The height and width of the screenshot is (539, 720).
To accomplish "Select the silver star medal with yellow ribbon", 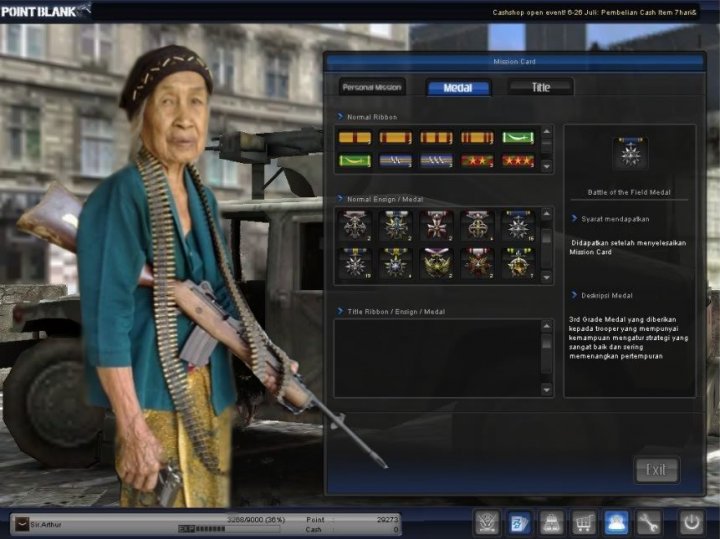I will [396, 263].
